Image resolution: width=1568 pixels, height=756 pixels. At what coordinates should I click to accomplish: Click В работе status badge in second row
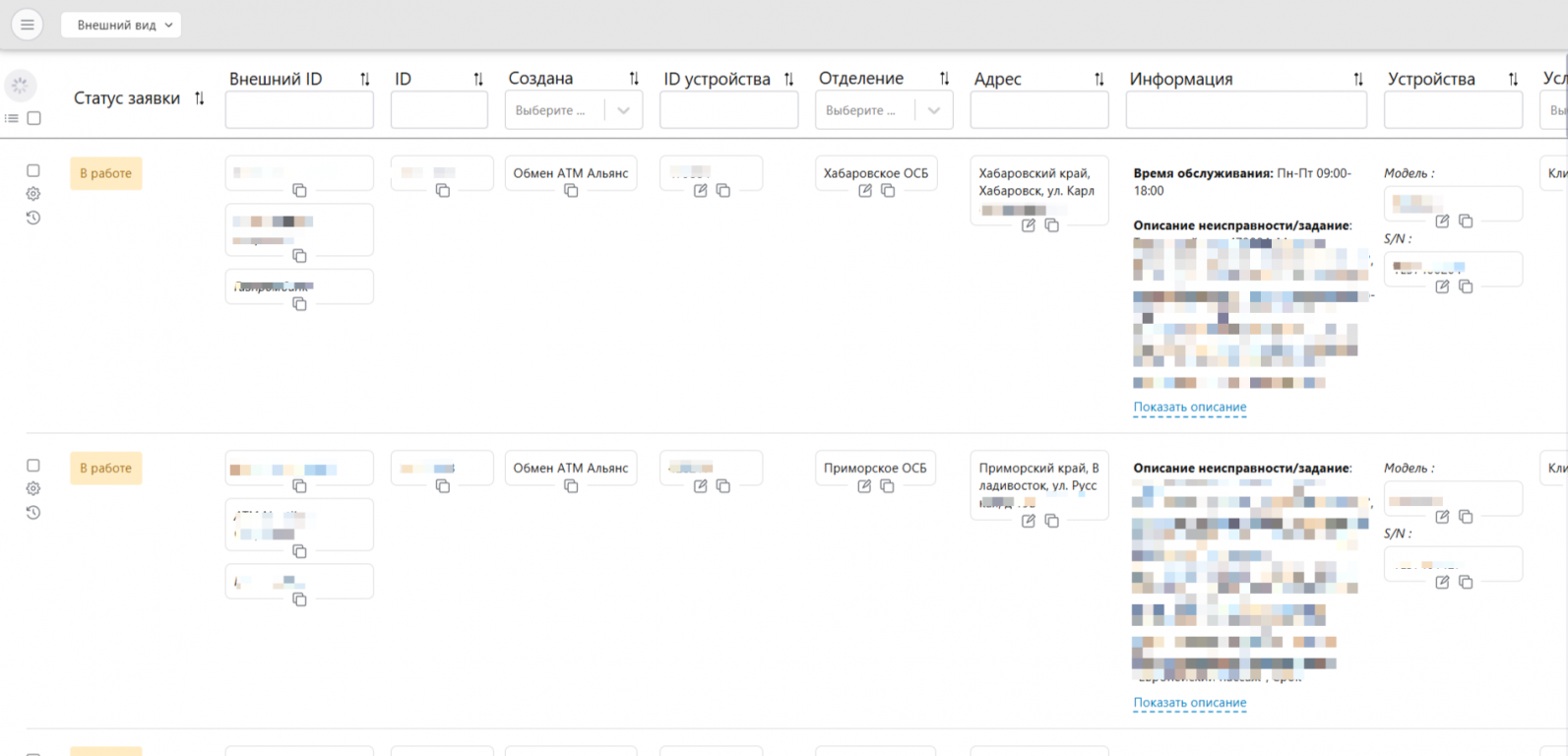(x=106, y=469)
